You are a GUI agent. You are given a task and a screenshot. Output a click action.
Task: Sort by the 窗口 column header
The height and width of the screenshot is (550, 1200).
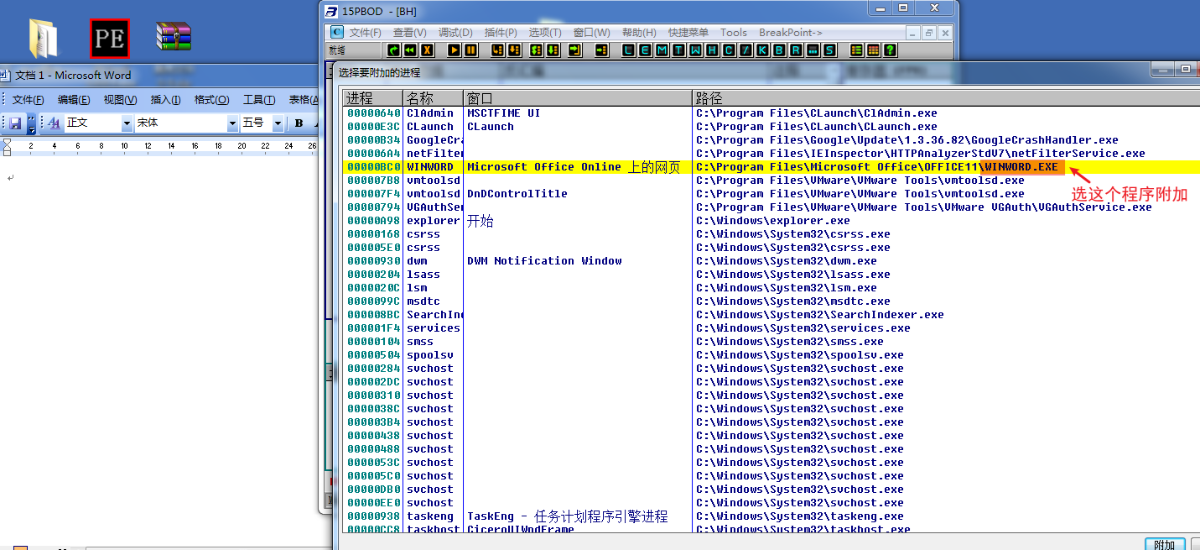point(578,98)
